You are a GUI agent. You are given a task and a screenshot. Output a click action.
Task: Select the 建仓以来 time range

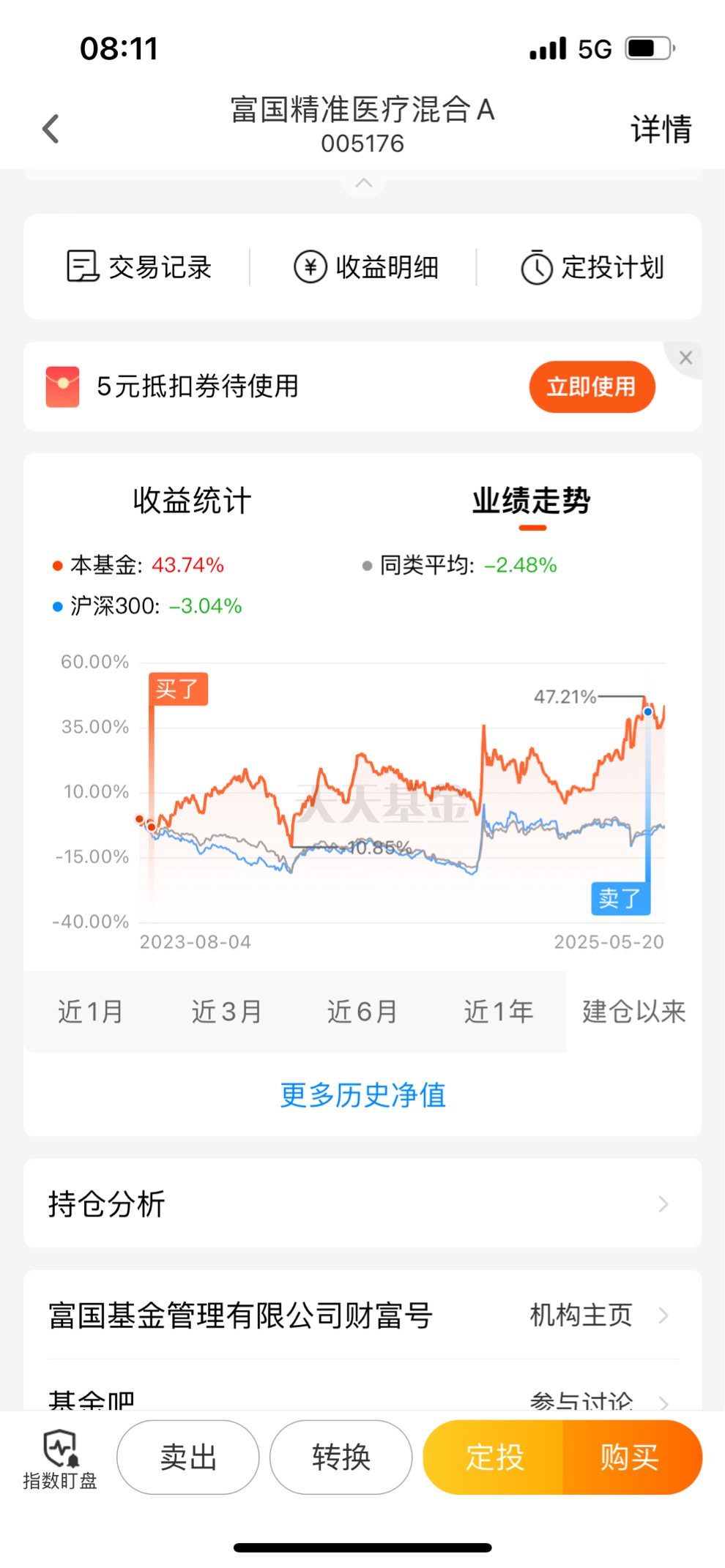tap(634, 1012)
